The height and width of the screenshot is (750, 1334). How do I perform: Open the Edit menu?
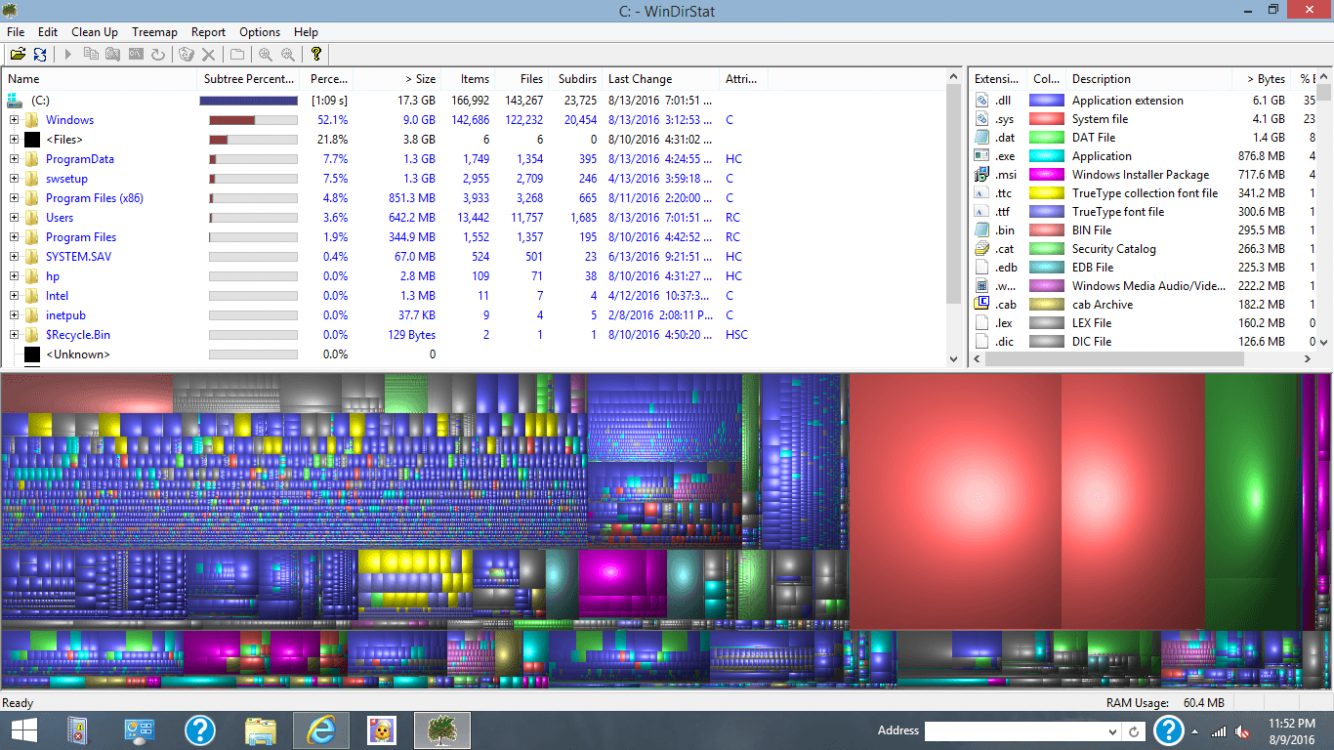click(48, 32)
